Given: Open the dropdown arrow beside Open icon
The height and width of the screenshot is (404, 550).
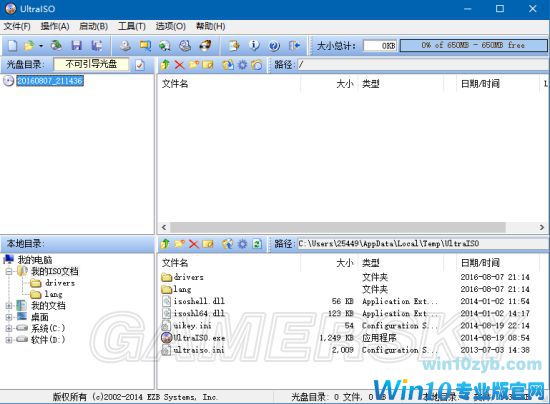Looking at the screenshot, I should pyautogui.click(x=41, y=46).
